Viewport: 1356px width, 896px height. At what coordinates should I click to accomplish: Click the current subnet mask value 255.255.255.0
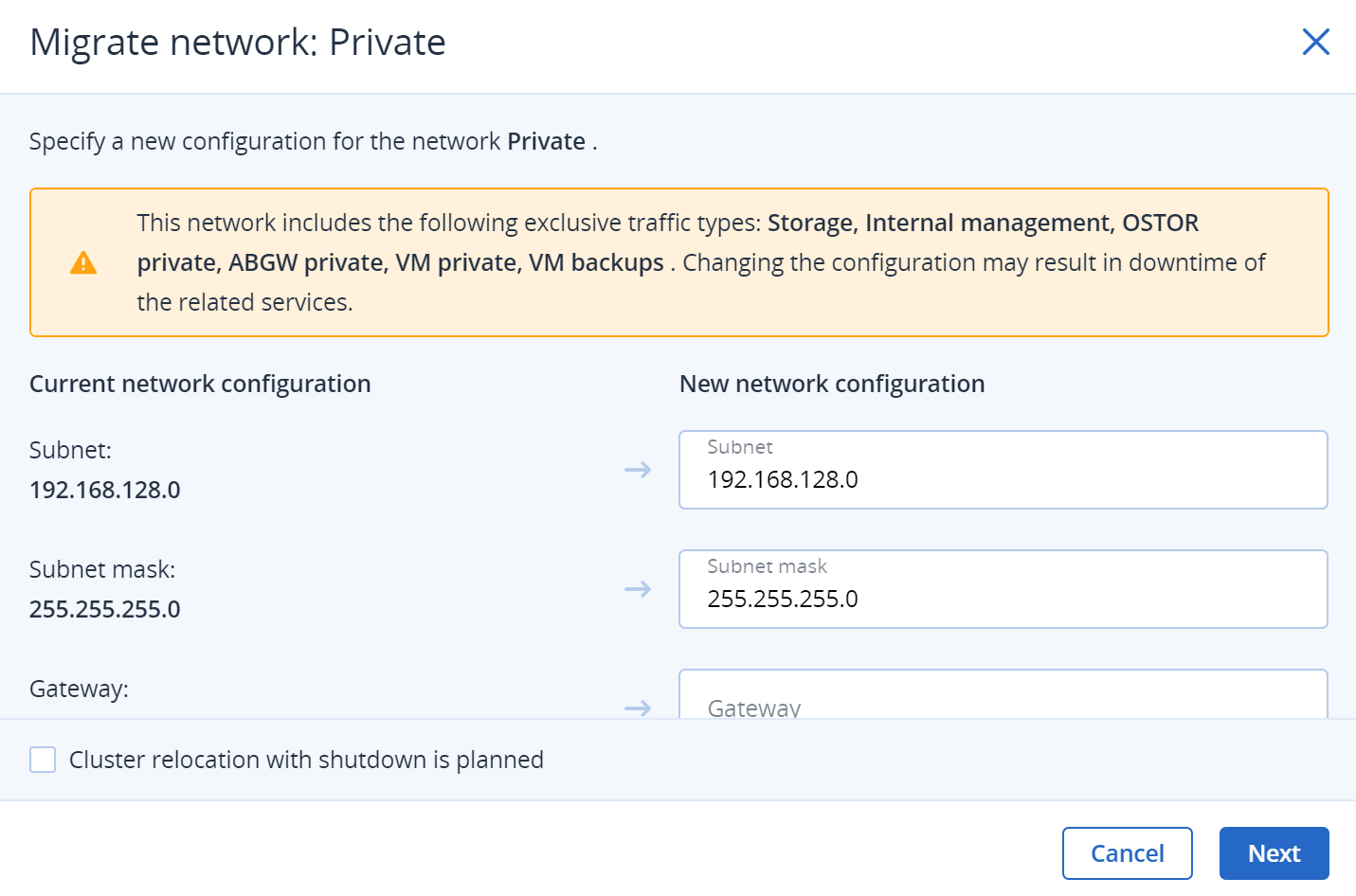tap(105, 609)
